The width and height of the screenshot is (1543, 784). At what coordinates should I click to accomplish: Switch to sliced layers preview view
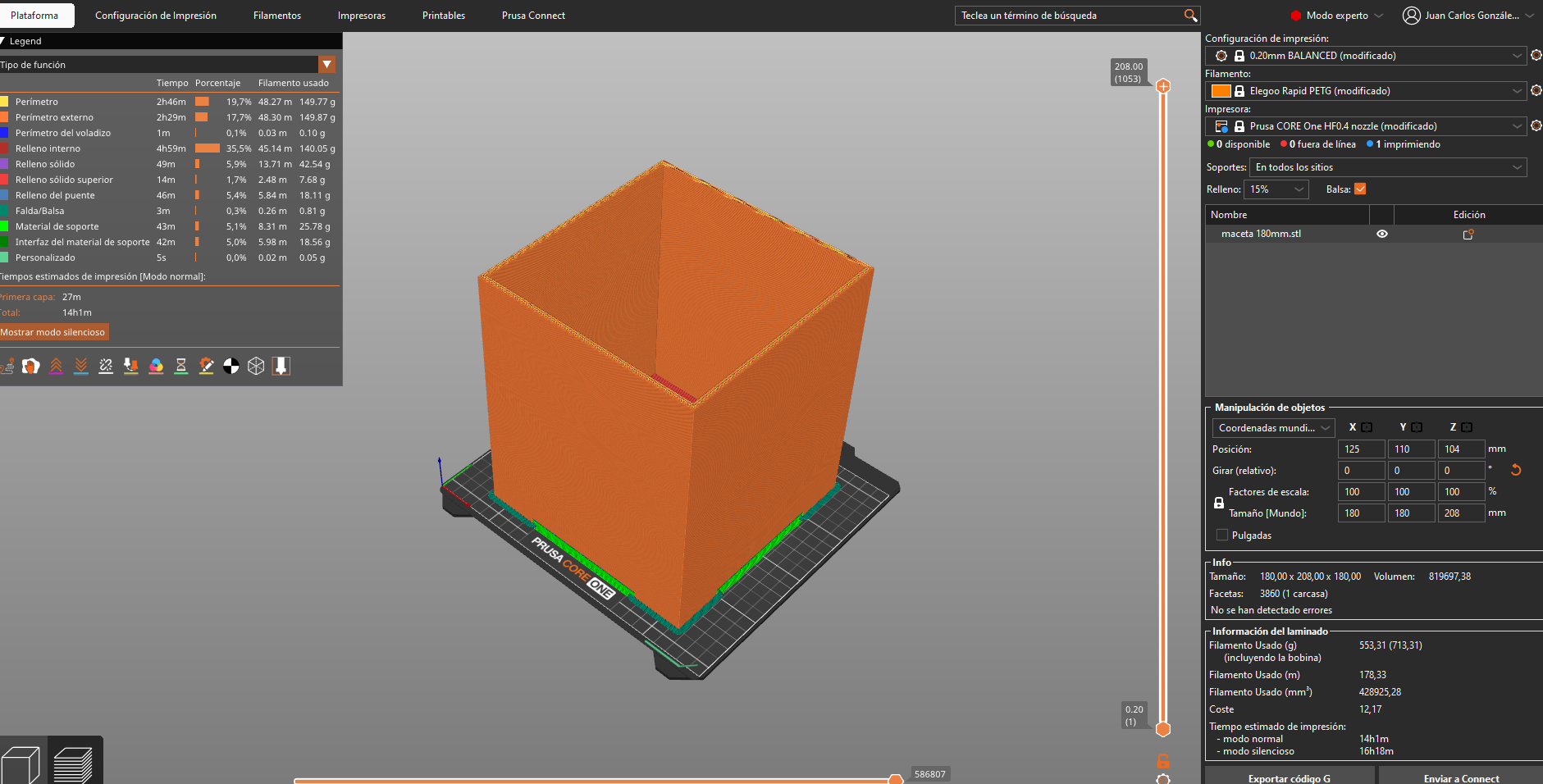coord(74,763)
